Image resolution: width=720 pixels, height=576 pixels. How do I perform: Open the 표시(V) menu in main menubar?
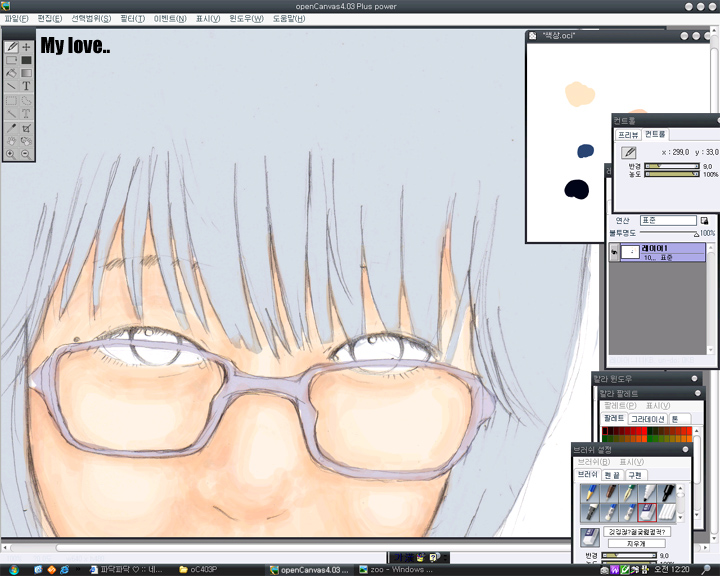coord(208,18)
